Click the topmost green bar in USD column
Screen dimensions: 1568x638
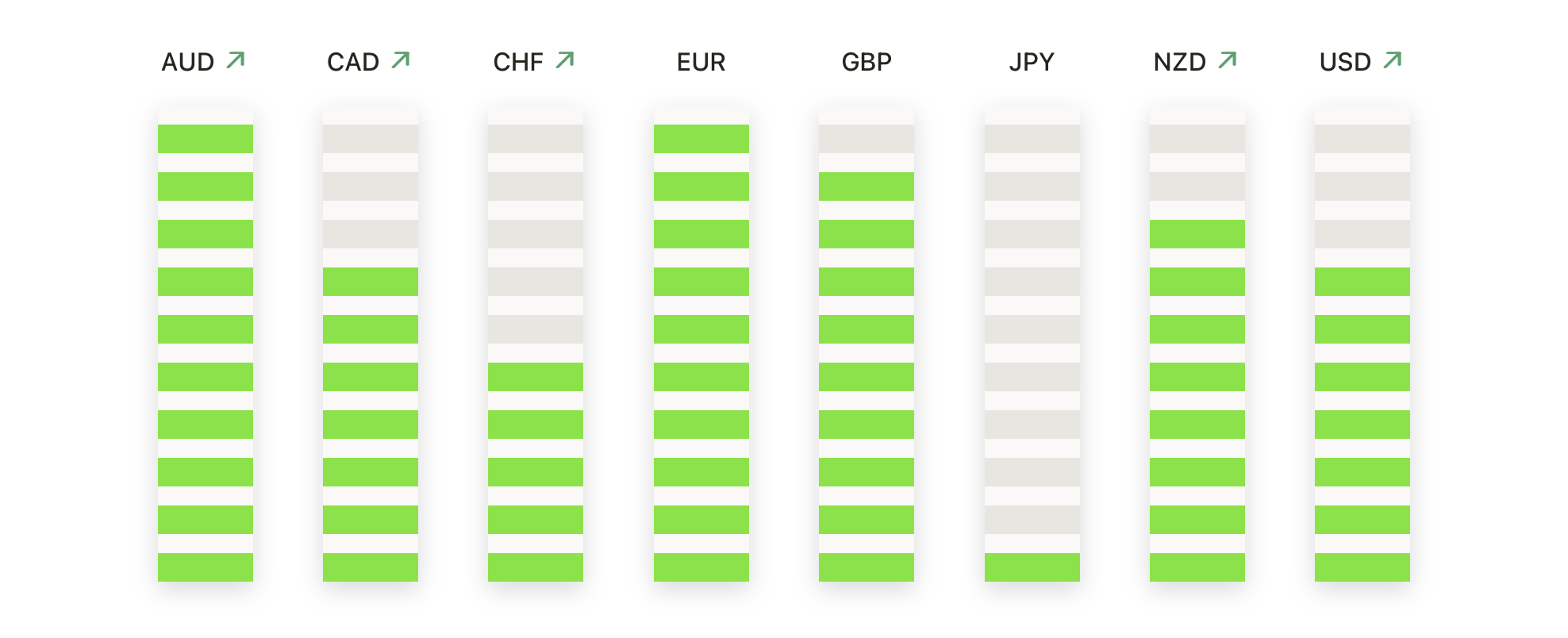point(1362,282)
